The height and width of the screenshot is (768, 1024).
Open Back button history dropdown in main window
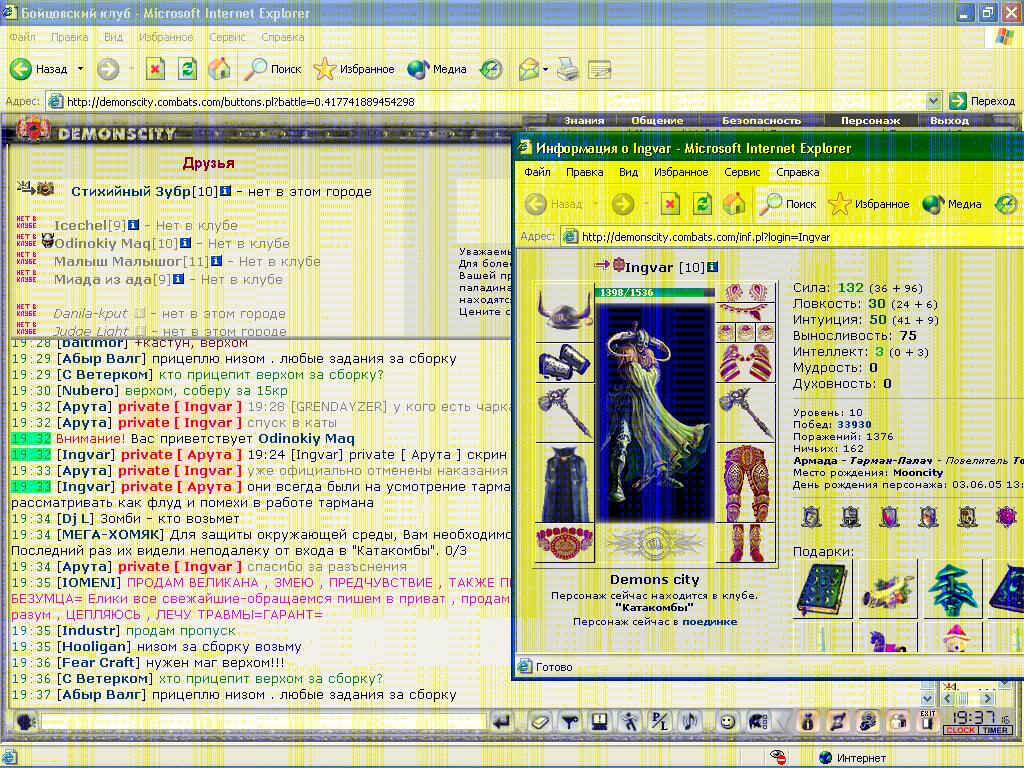80,69
